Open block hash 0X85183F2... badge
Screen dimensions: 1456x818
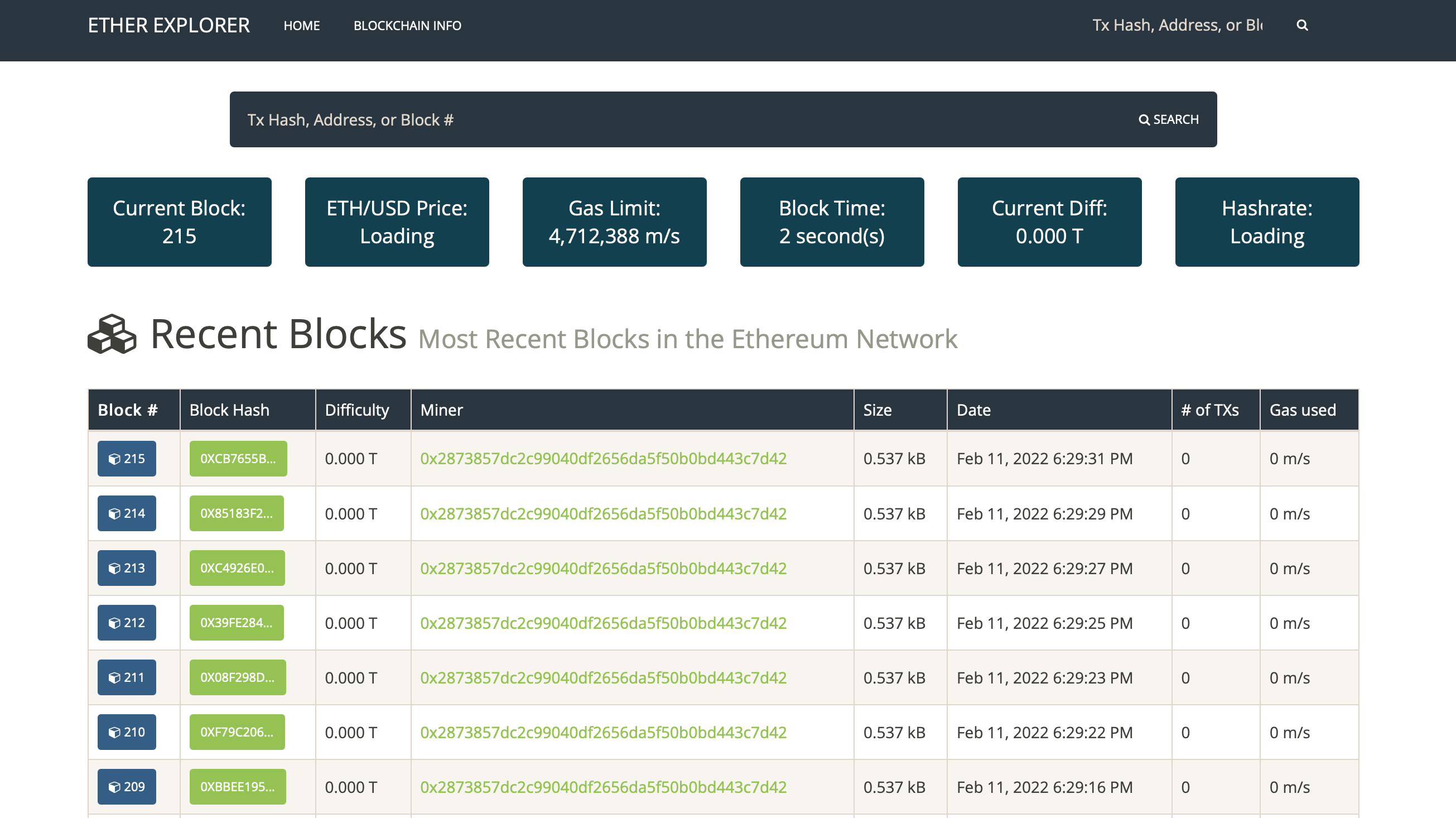[237, 513]
